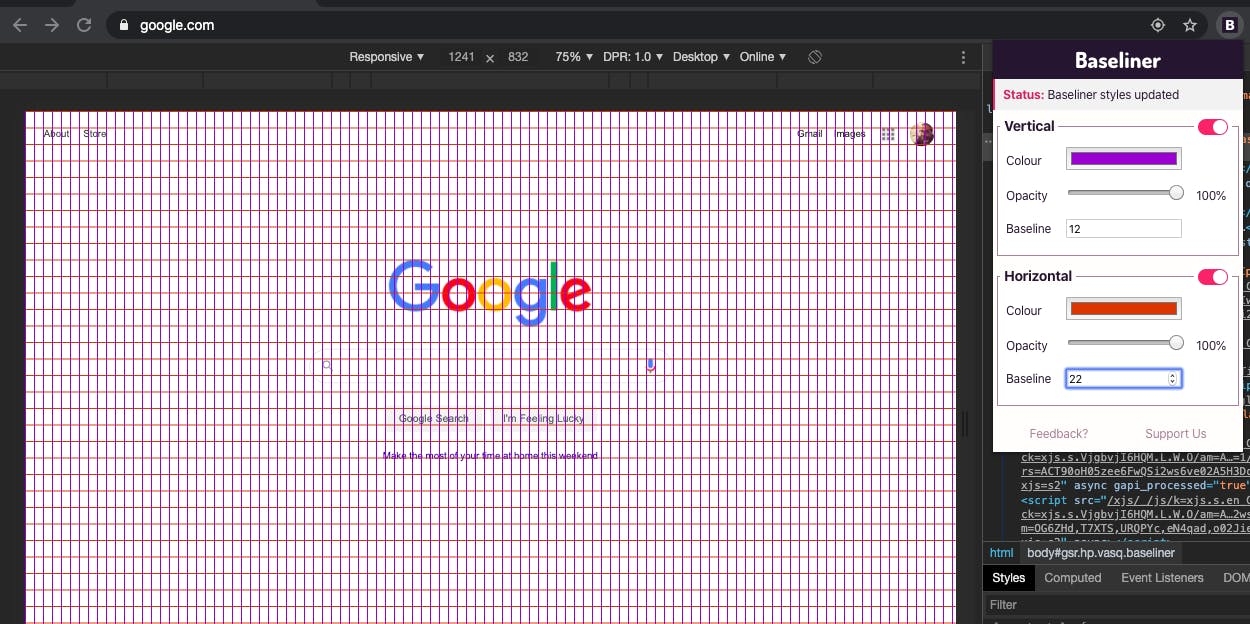Click the I'm Feeling Lucky button
1250x624 pixels.
[x=543, y=419]
